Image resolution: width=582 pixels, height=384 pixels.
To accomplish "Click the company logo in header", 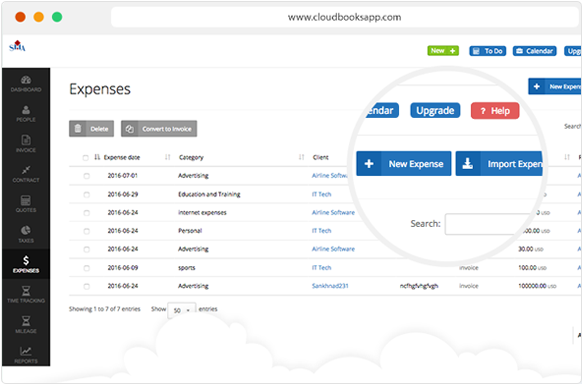I will point(17,46).
